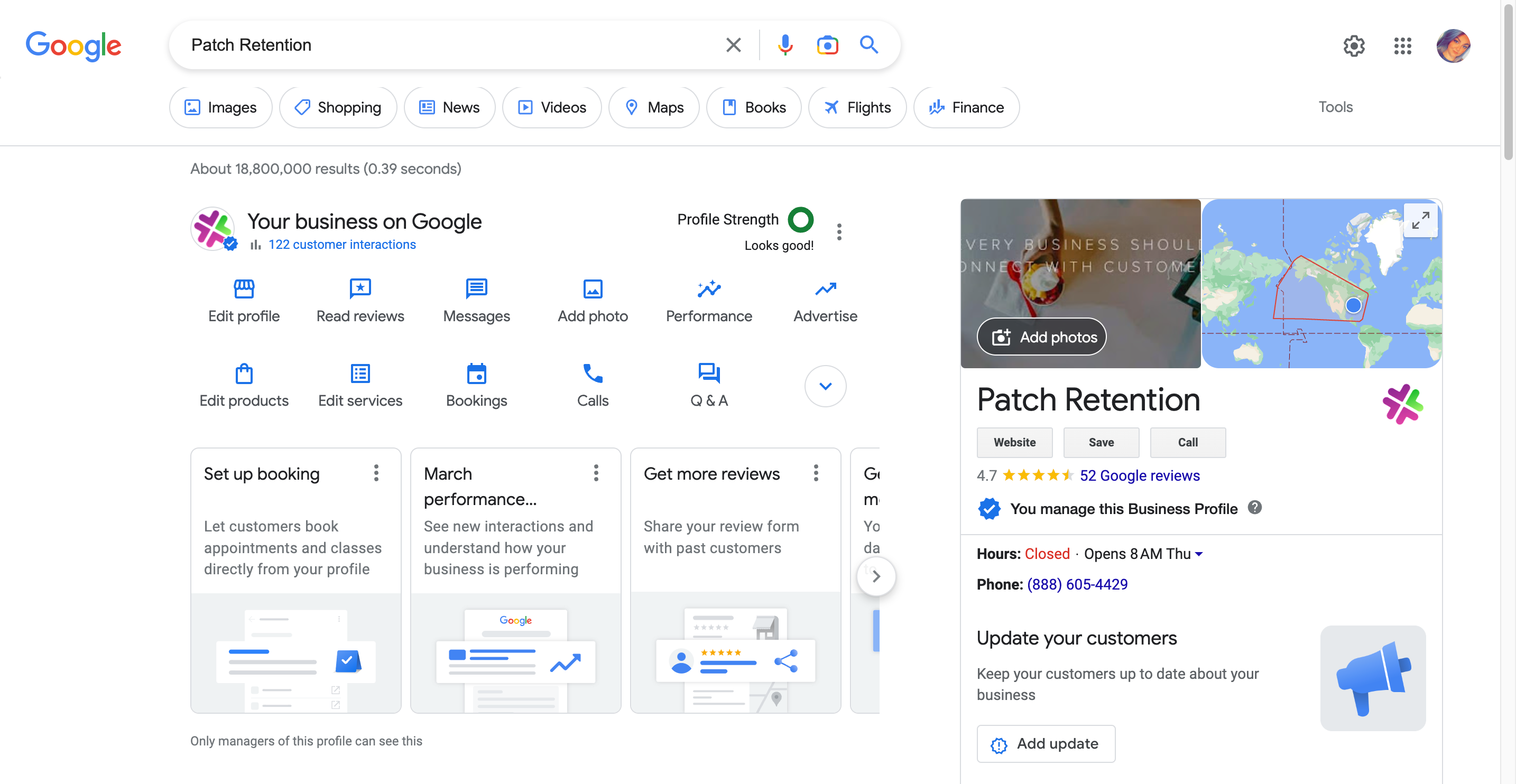The image size is (1516, 784).
Task: Open the Set up booking card options menu
Action: point(376,473)
